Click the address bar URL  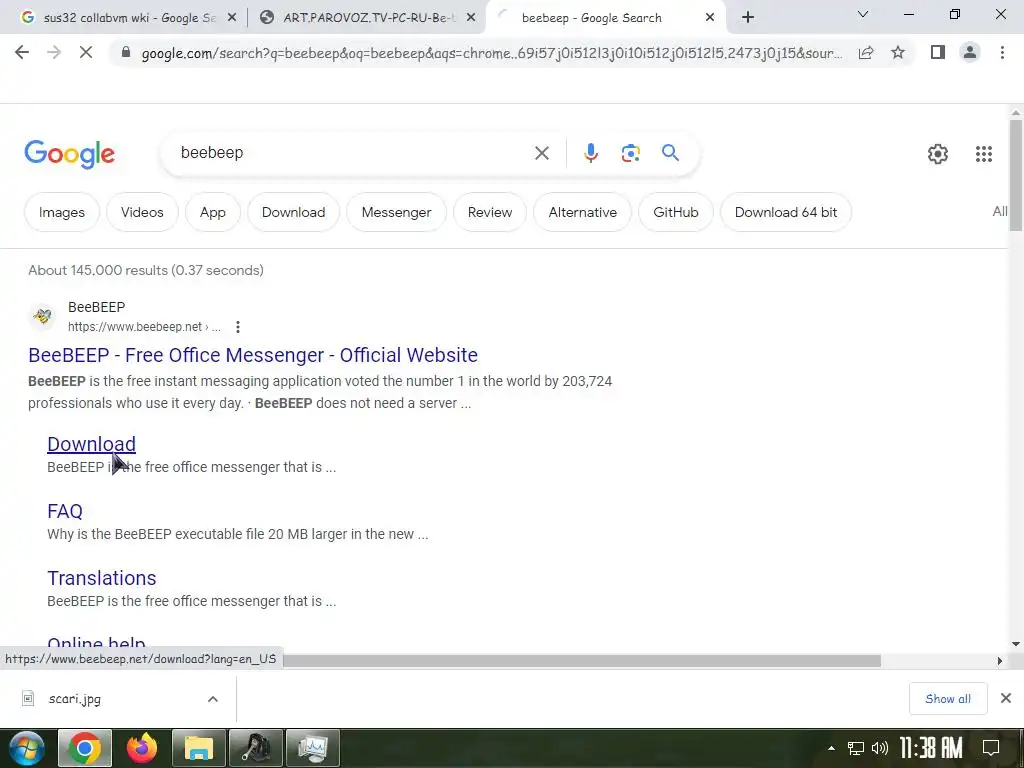point(492,53)
